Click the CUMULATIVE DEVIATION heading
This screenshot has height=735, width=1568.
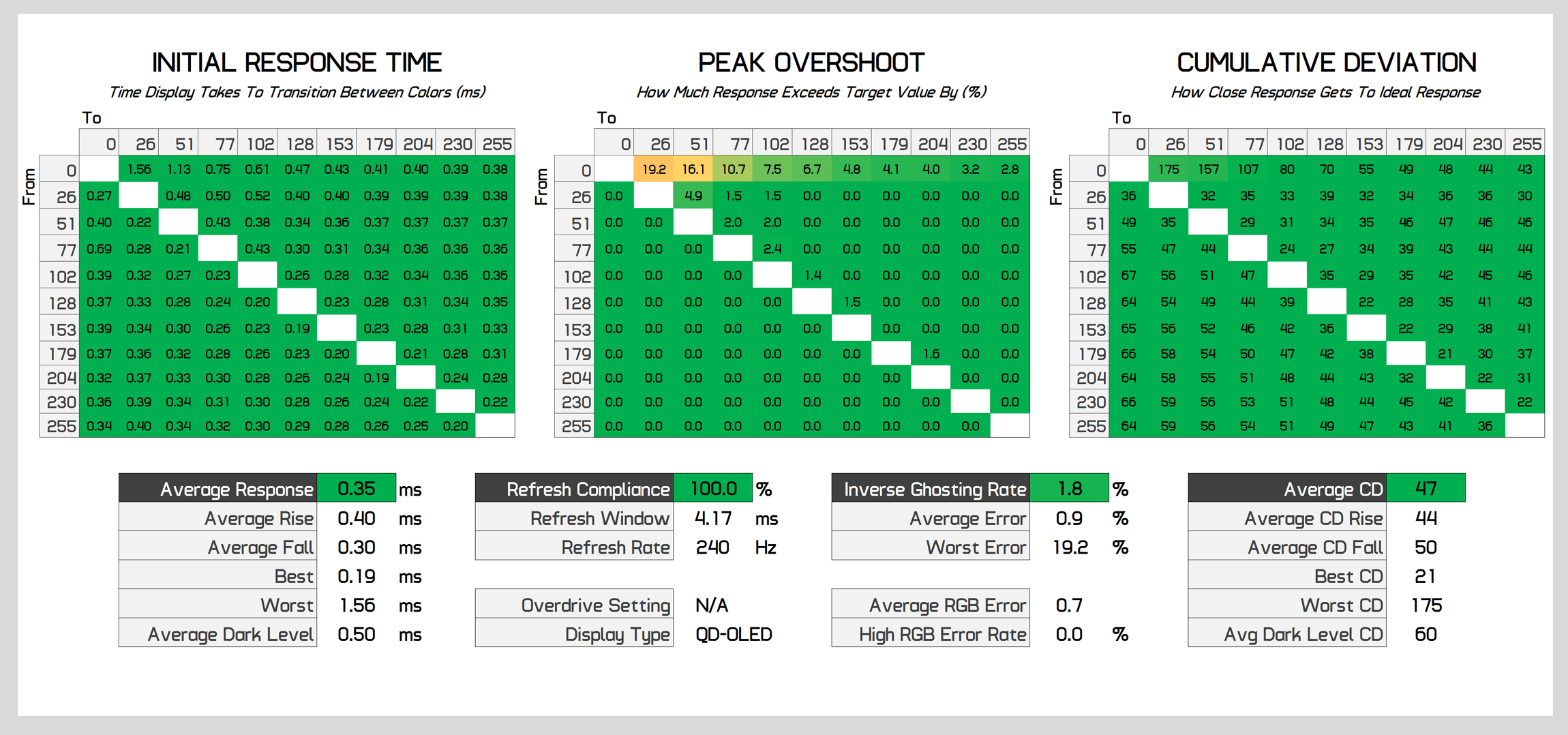(x=1326, y=63)
